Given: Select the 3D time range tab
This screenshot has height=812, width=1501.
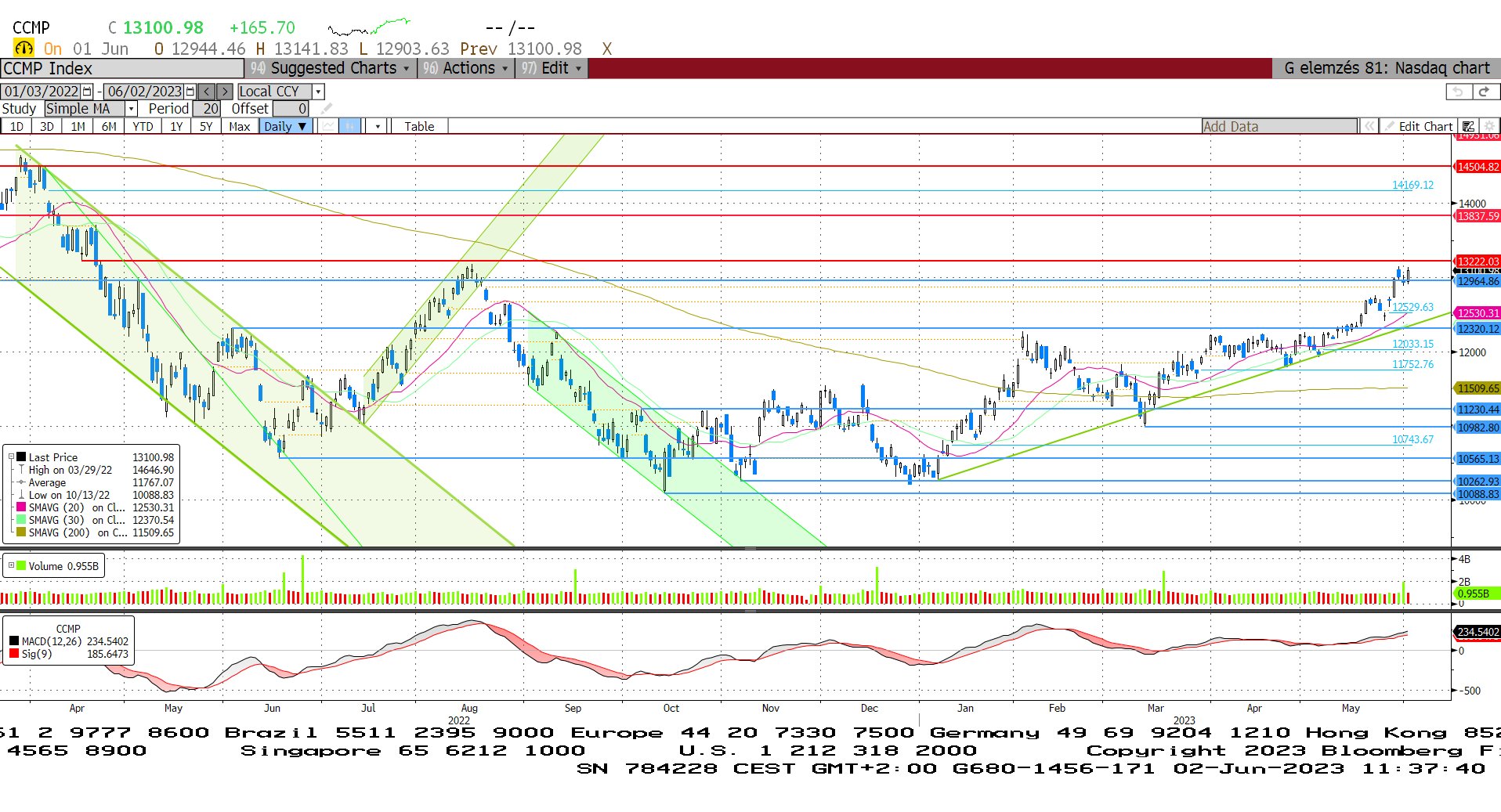Looking at the screenshot, I should pos(47,126).
